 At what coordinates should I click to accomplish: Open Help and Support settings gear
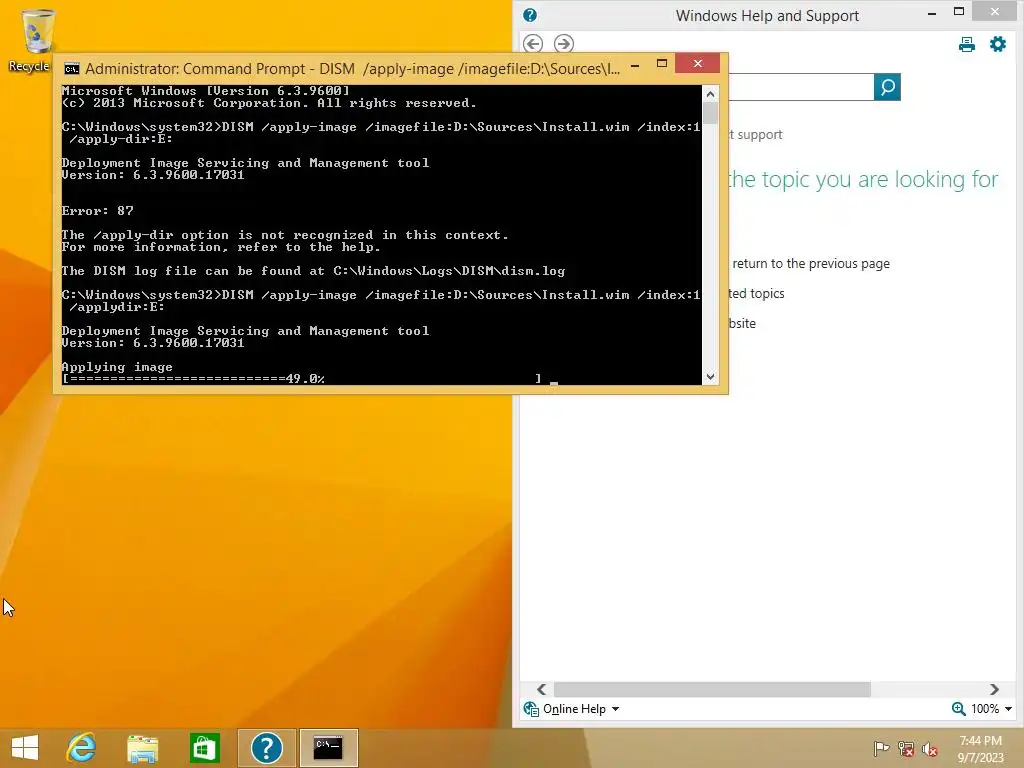(998, 44)
